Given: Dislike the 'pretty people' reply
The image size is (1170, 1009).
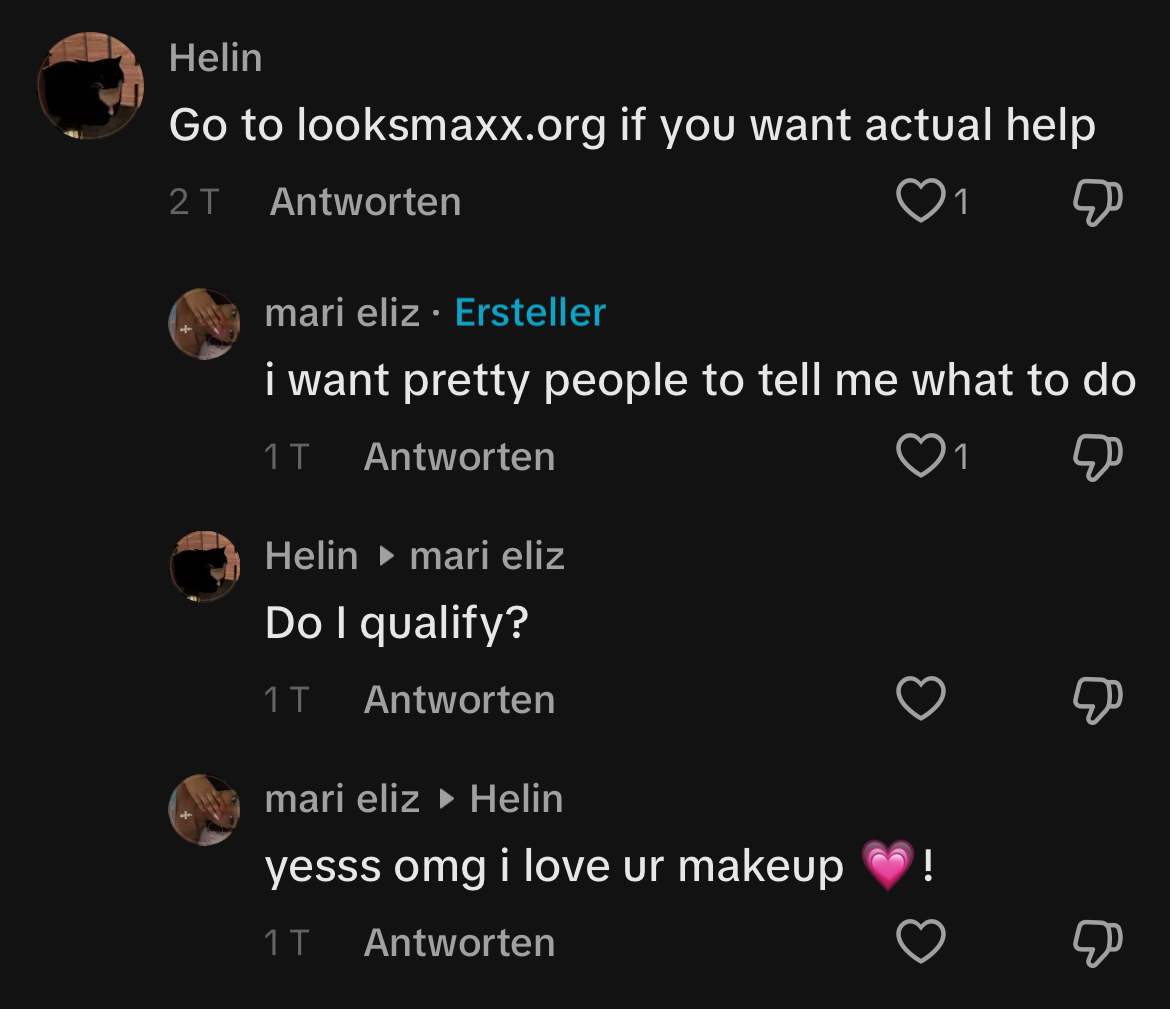Looking at the screenshot, I should click(x=1097, y=456).
